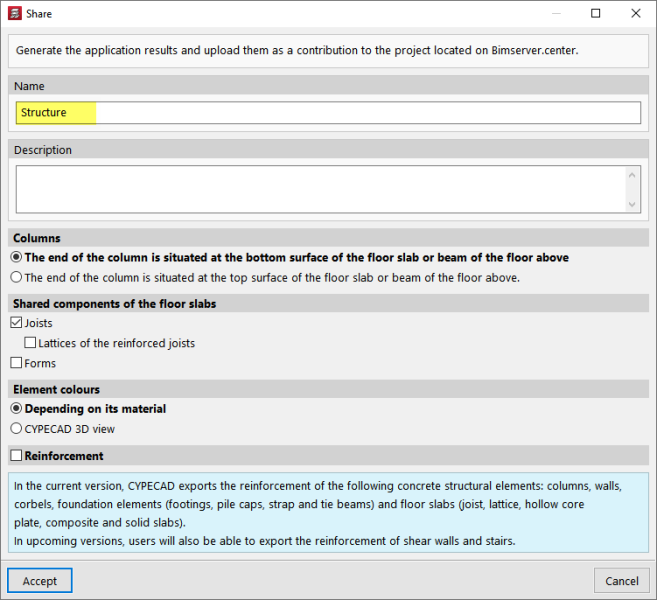Focus the empty Description text box
The width and height of the screenshot is (657, 600).
click(x=320, y=189)
